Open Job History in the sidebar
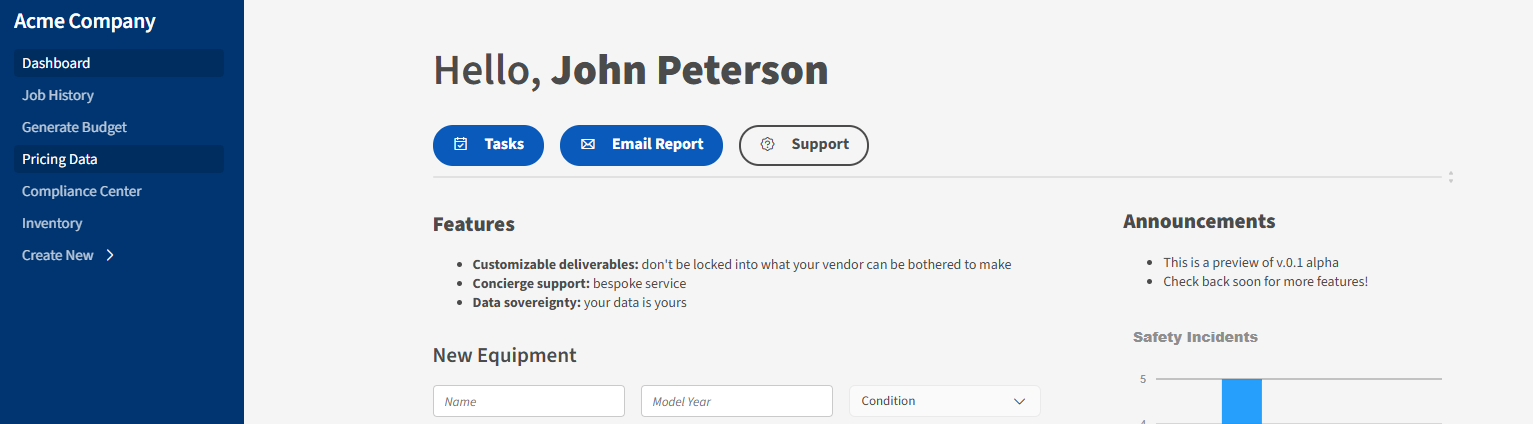Viewport: 1533px width, 424px height. tap(58, 95)
